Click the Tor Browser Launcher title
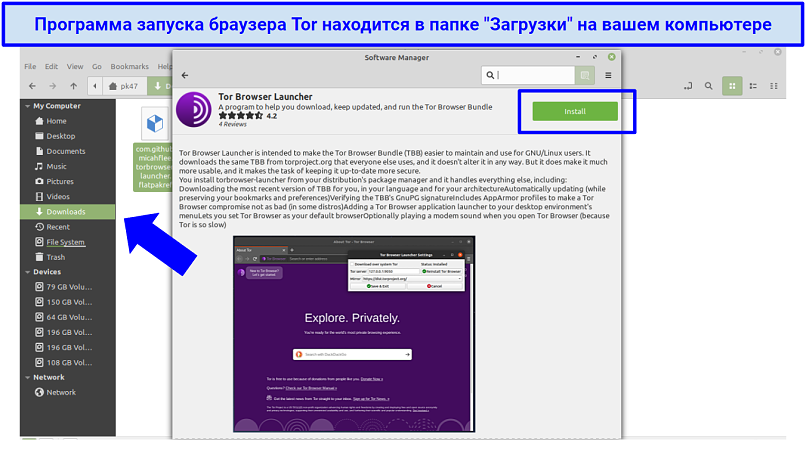Image resolution: width=806 pixels, height=453 pixels. pyautogui.click(x=265, y=97)
